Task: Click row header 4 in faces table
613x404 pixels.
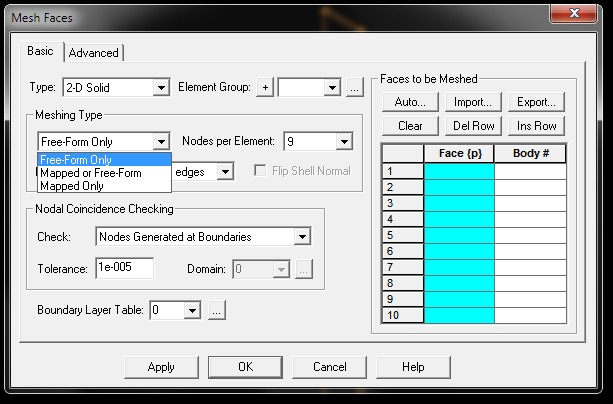Action: pyautogui.click(x=403, y=219)
